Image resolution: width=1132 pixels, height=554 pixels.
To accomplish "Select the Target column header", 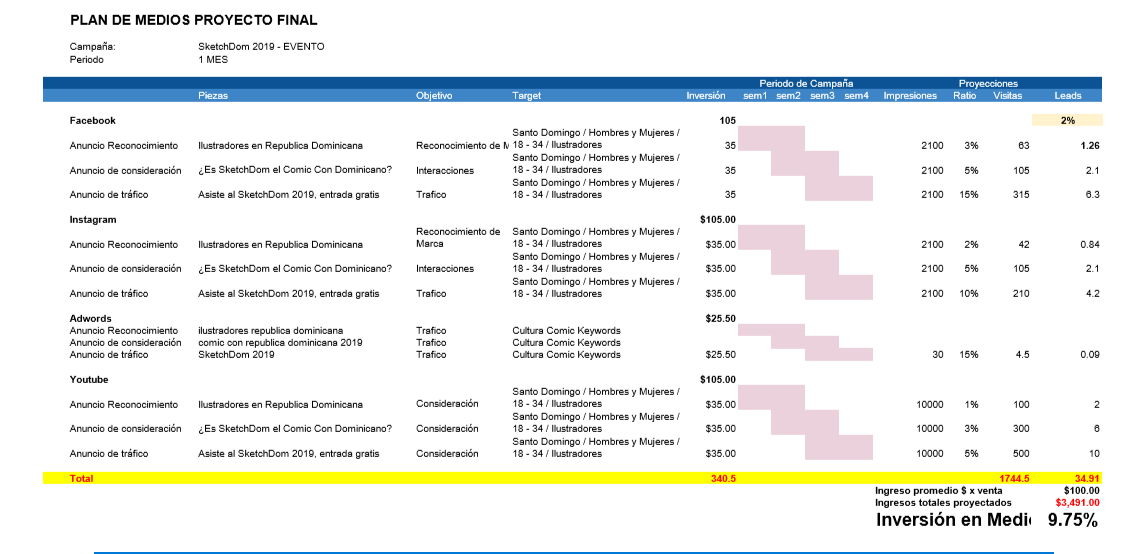I will (x=526, y=95).
